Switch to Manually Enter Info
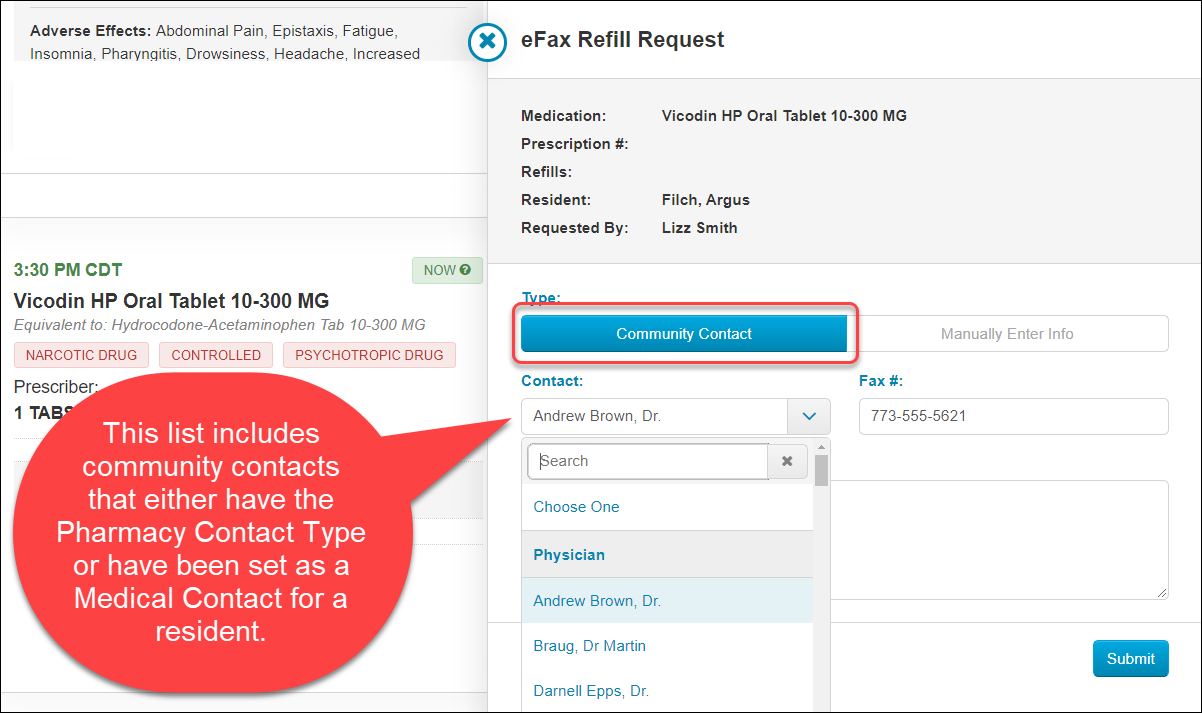 (1007, 334)
